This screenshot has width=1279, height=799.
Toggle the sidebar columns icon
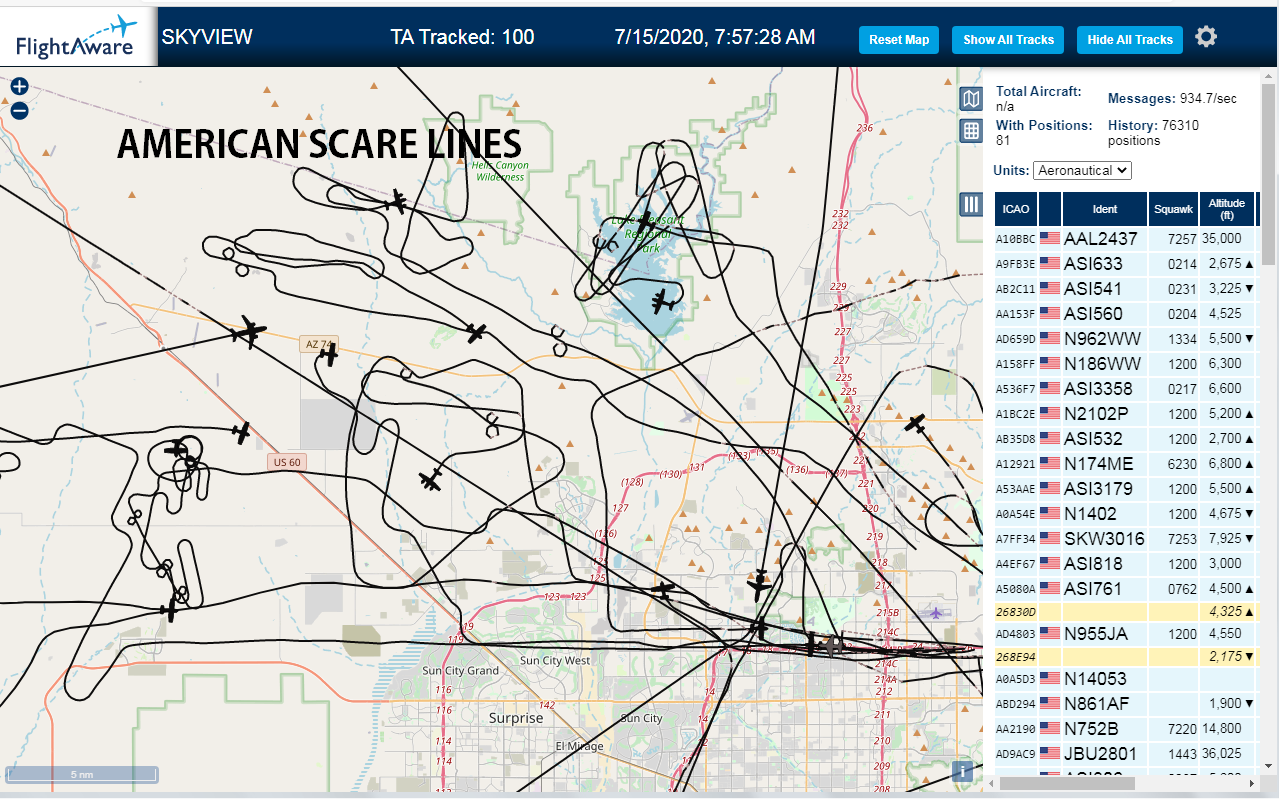(x=970, y=204)
